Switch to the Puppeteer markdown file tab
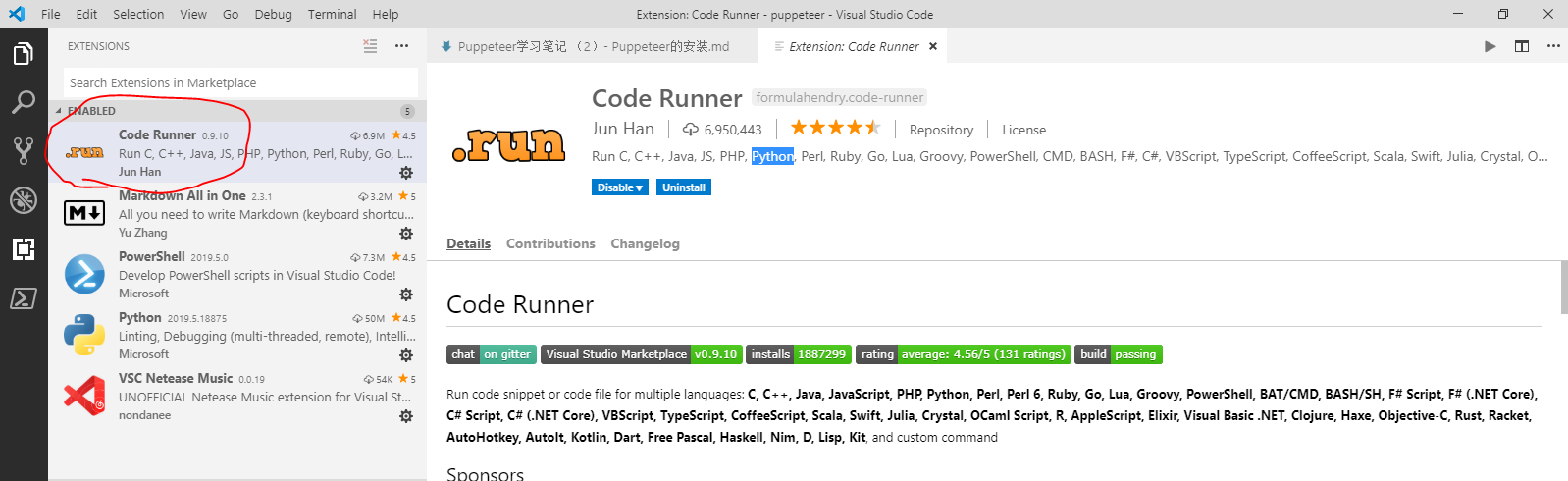Viewport: 1568px width, 481px height. (593, 46)
